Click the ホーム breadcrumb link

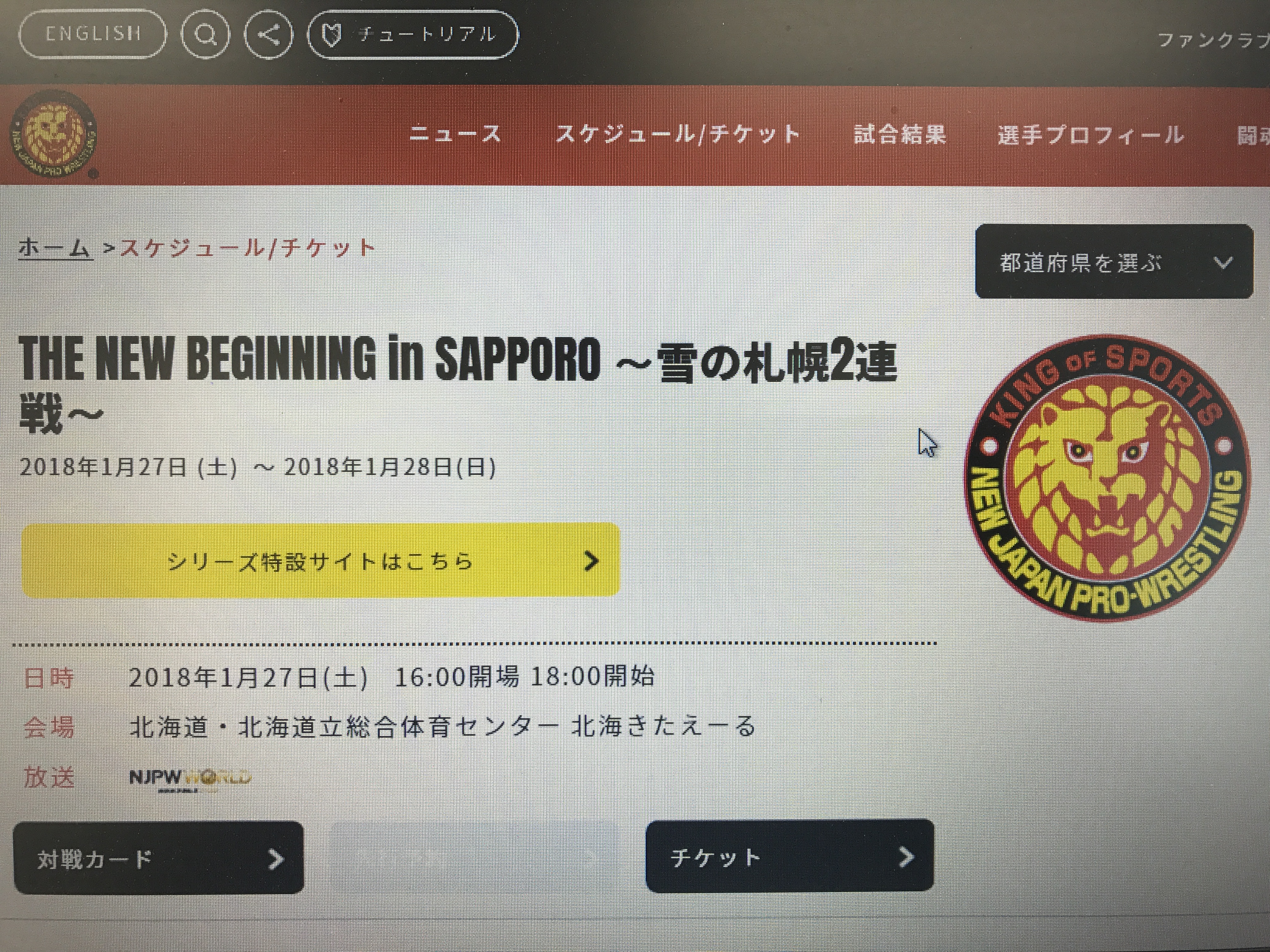(56, 248)
